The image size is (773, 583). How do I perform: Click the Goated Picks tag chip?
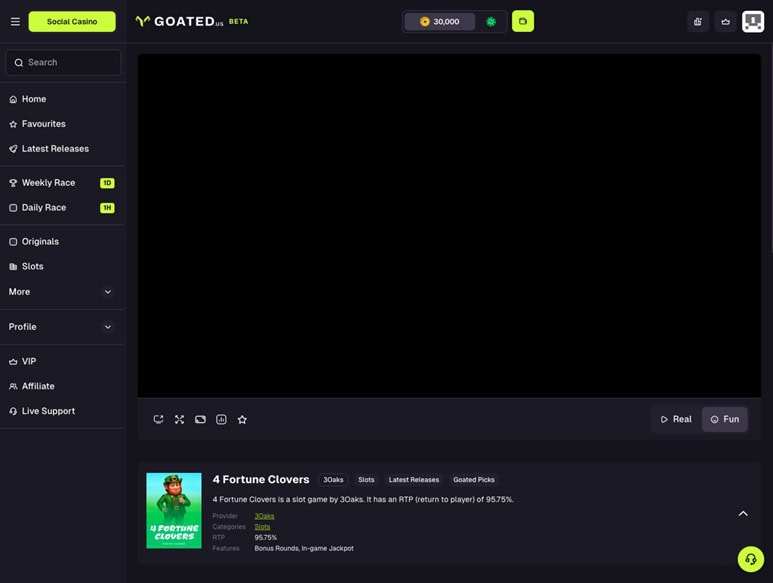click(x=474, y=480)
